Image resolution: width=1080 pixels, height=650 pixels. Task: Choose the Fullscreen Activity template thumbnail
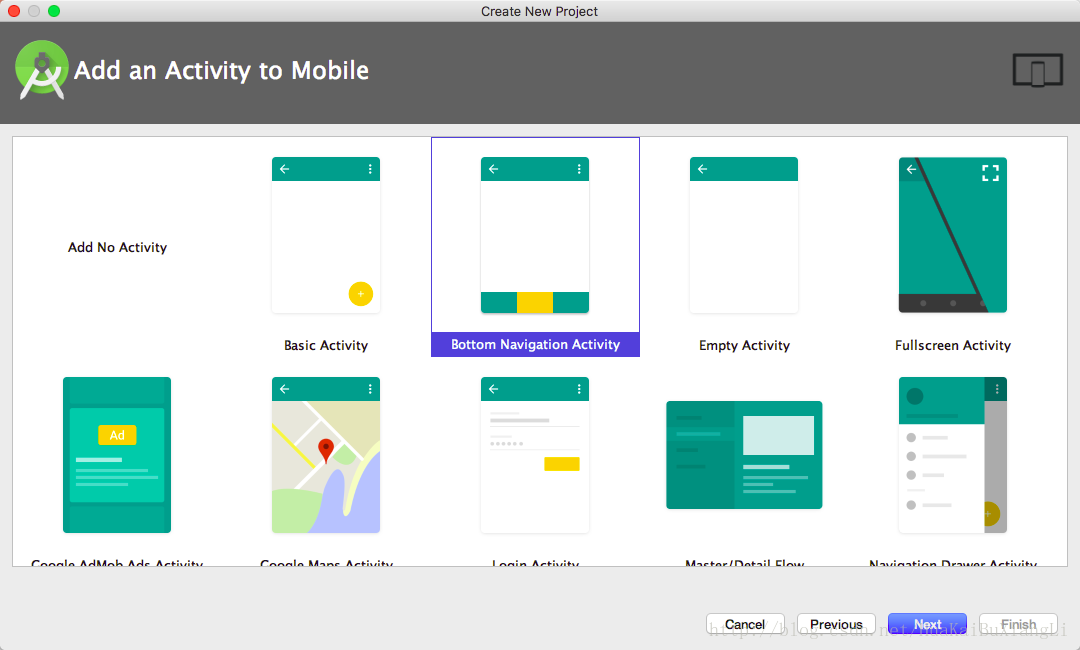tap(953, 235)
